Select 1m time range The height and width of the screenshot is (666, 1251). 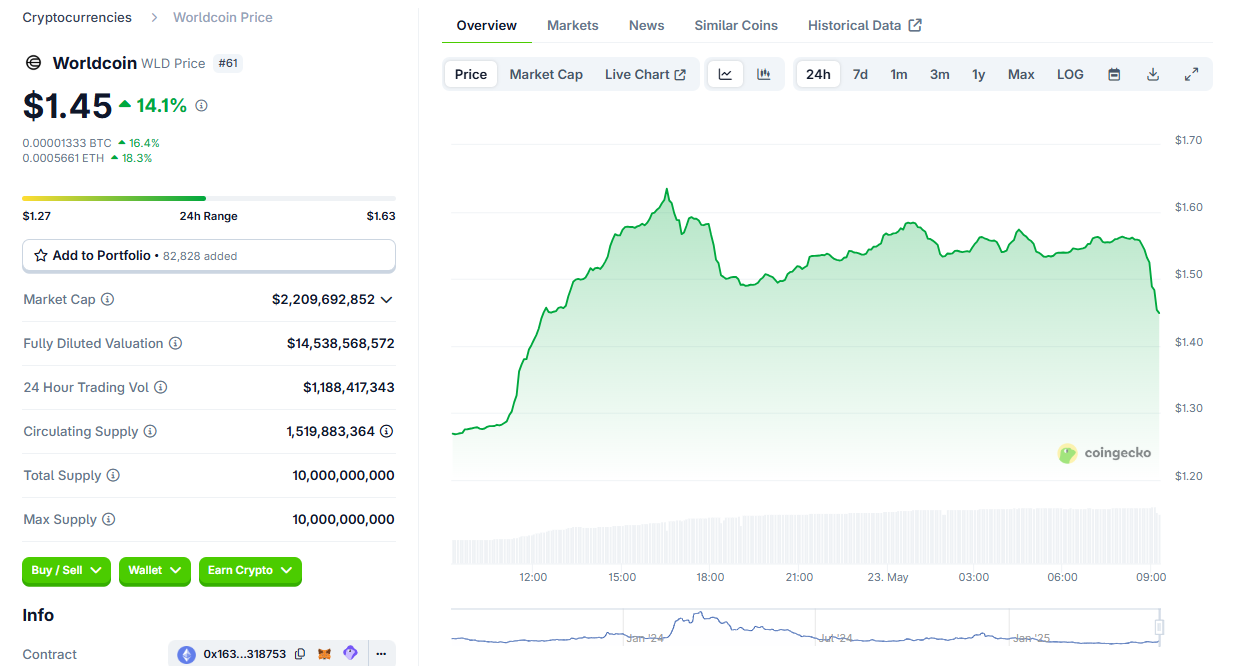click(899, 74)
